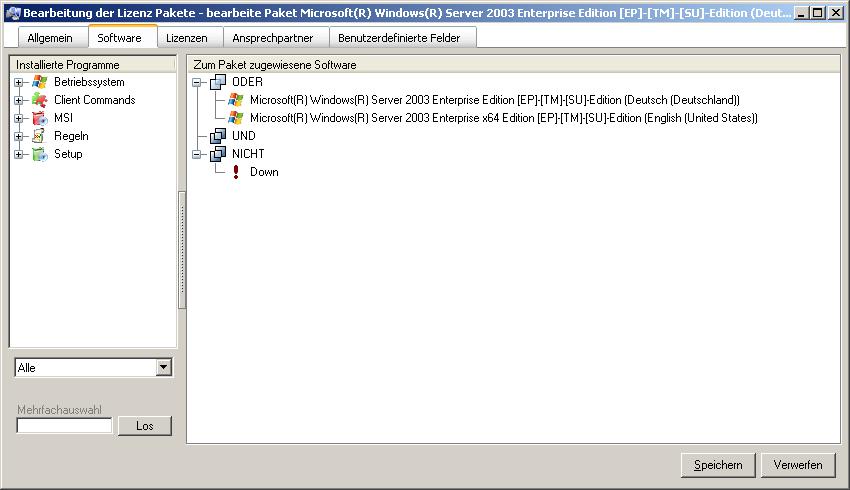This screenshot has height=490, width=850.
Task: Click the Zum Paket zugewiesene Software header
Action: click(513, 65)
